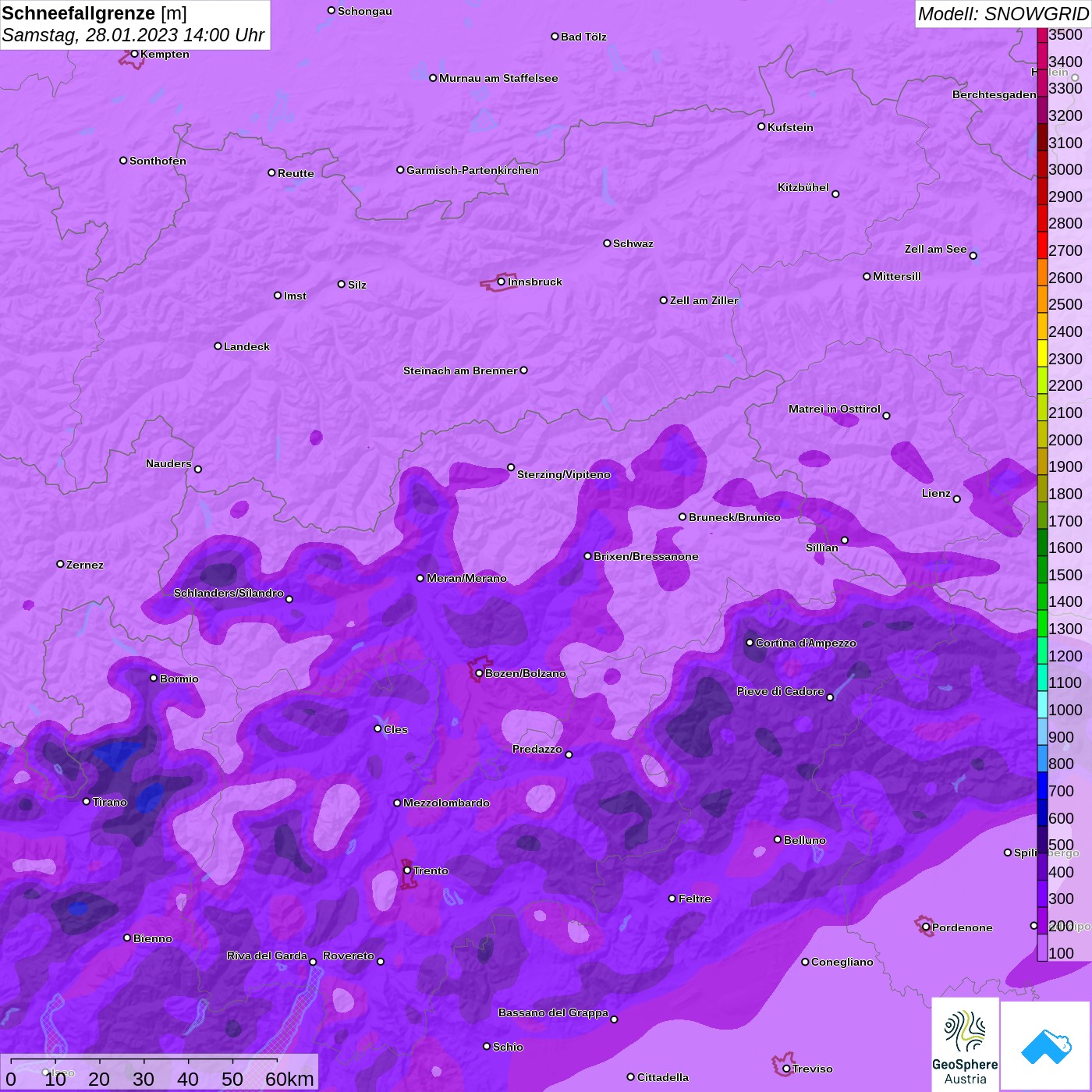This screenshot has height=1092, width=1092.
Task: Click the Zell am Ziller label
Action: coord(704,300)
